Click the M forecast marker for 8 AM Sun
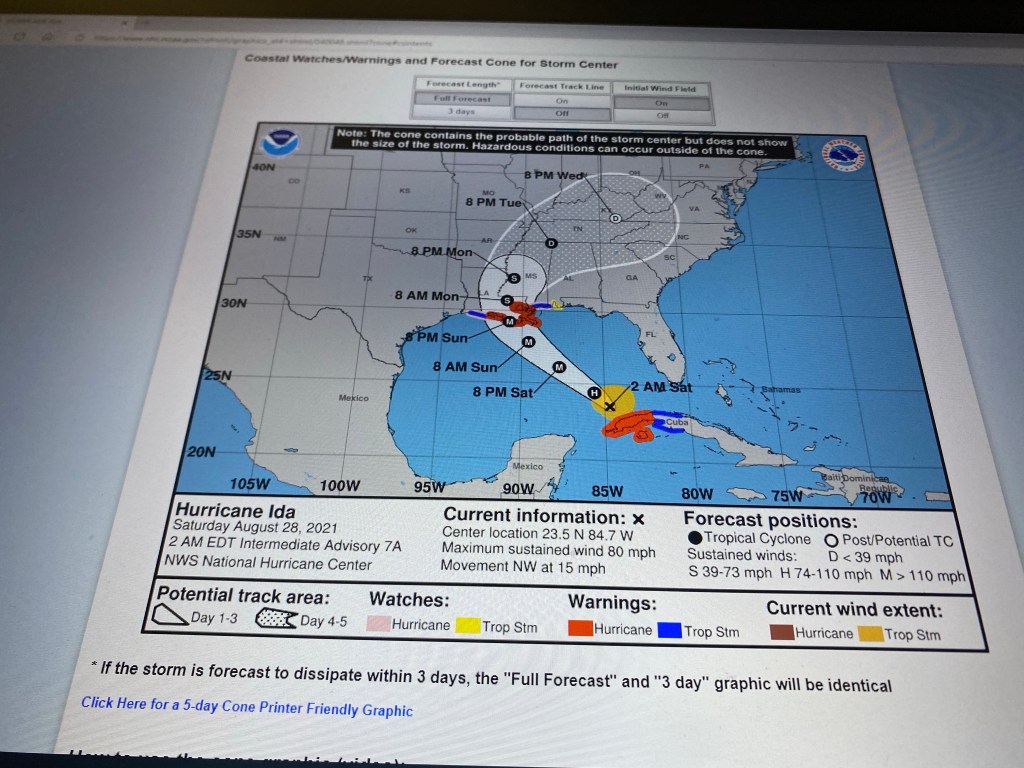1024x768 pixels. coord(546,367)
